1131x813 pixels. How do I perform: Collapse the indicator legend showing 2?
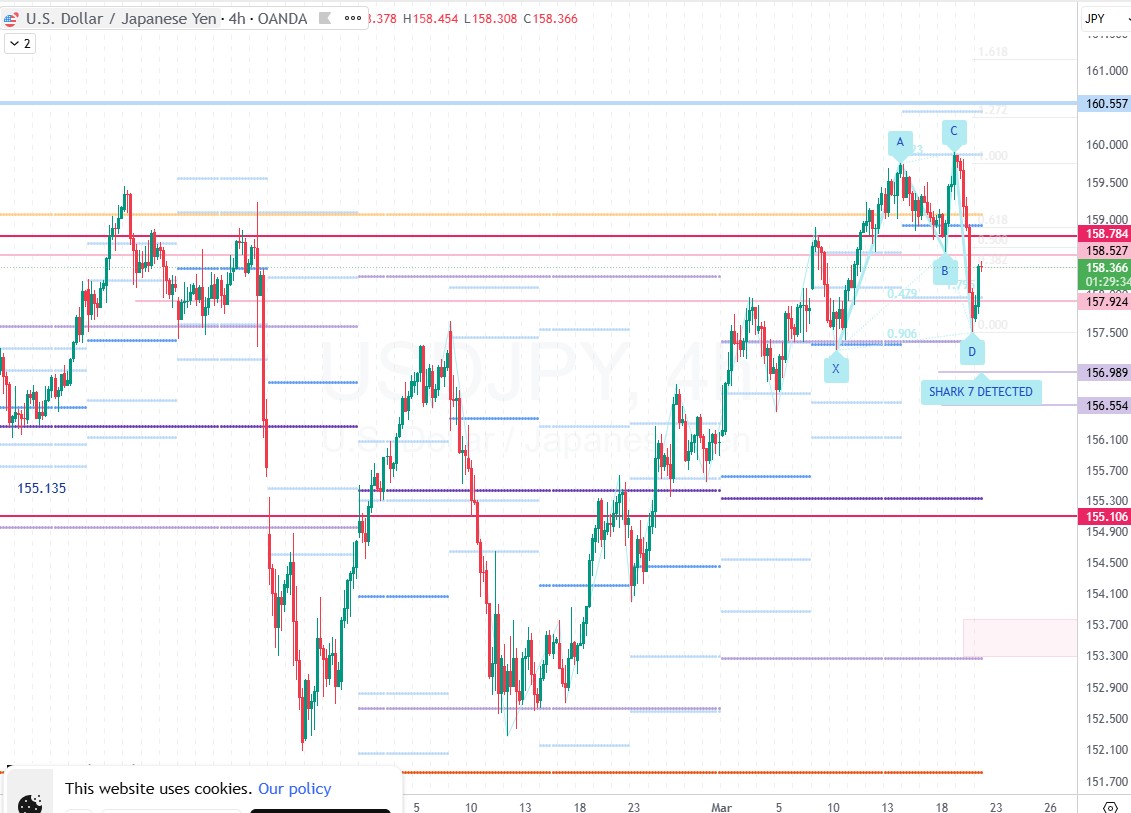click(x=20, y=43)
